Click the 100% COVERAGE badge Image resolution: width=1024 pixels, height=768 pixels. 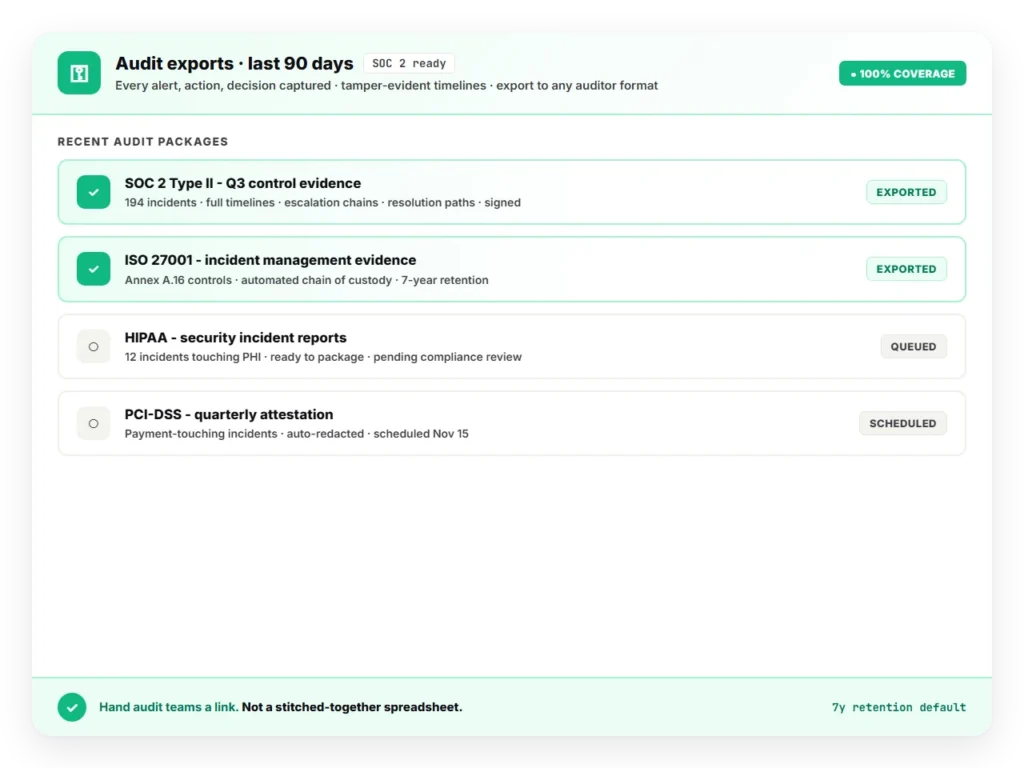coord(903,74)
